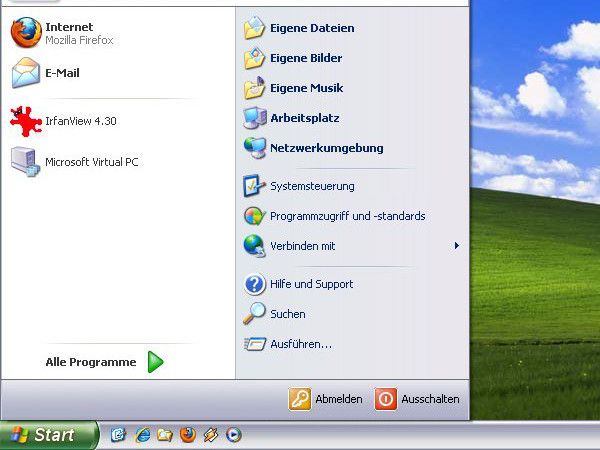The image size is (600, 450).
Task: Launch Windows Media Player from quick launch
Action: click(x=233, y=435)
